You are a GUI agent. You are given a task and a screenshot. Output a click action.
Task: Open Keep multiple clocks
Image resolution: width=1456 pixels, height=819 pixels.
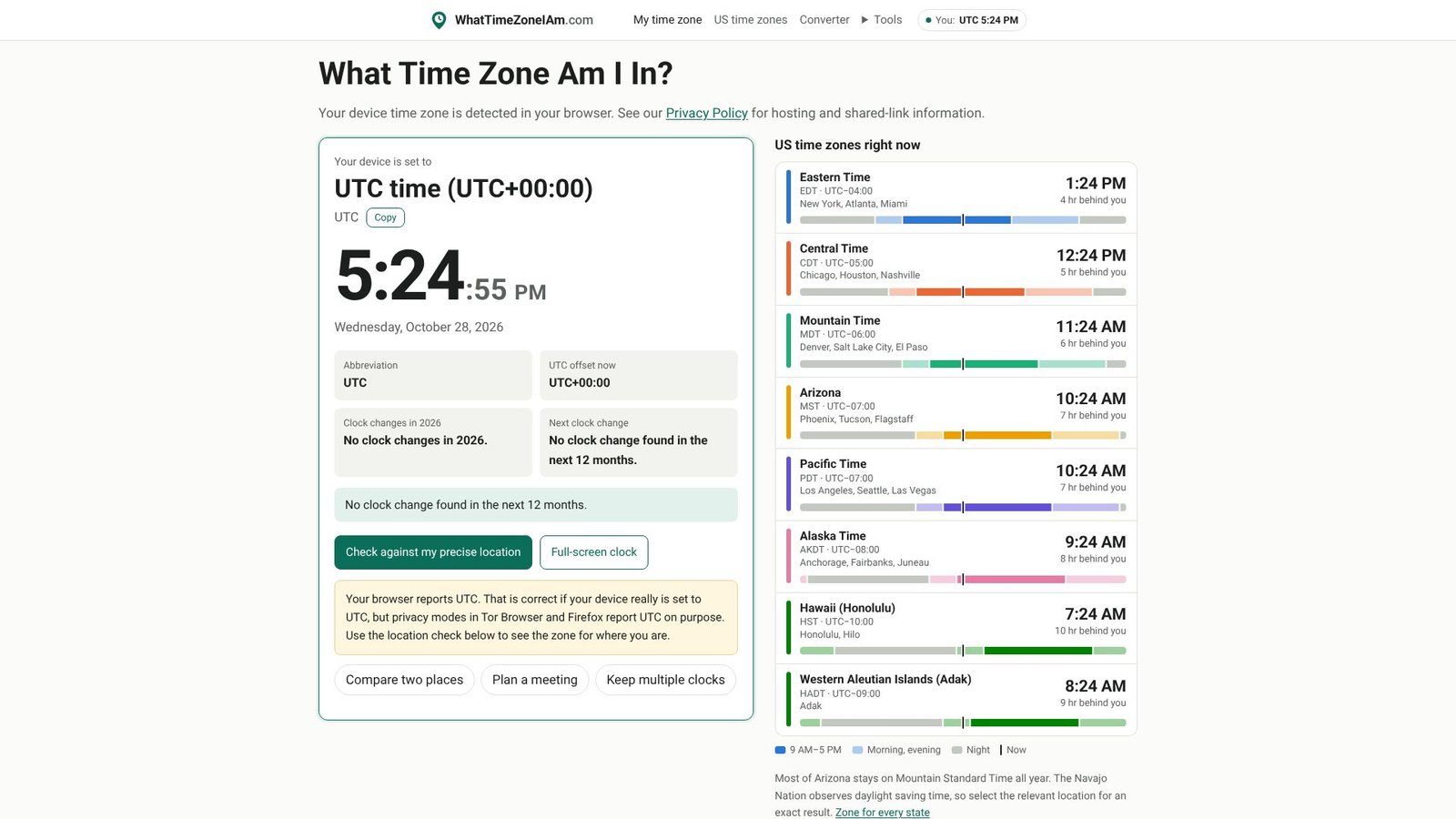(x=665, y=680)
